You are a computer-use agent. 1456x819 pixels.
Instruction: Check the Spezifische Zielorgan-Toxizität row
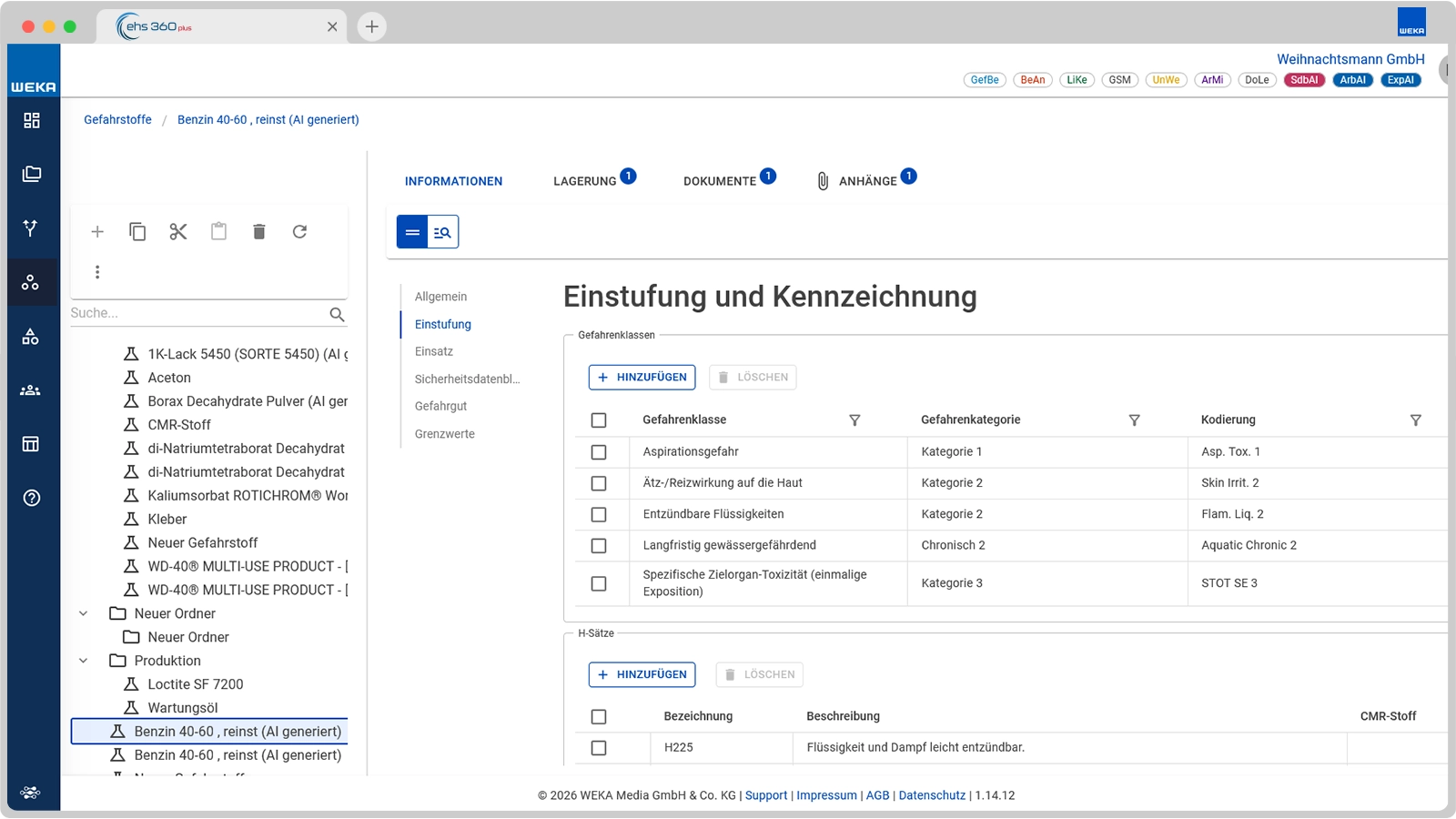point(599,583)
